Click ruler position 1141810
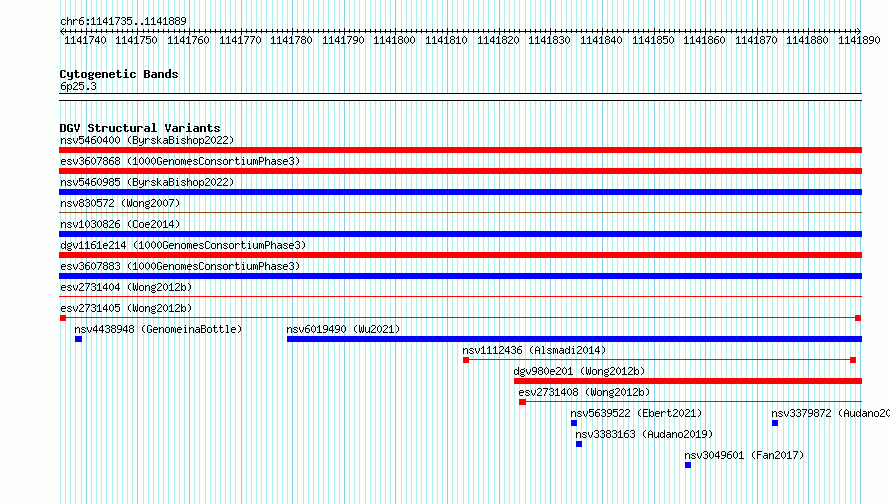 point(446,40)
